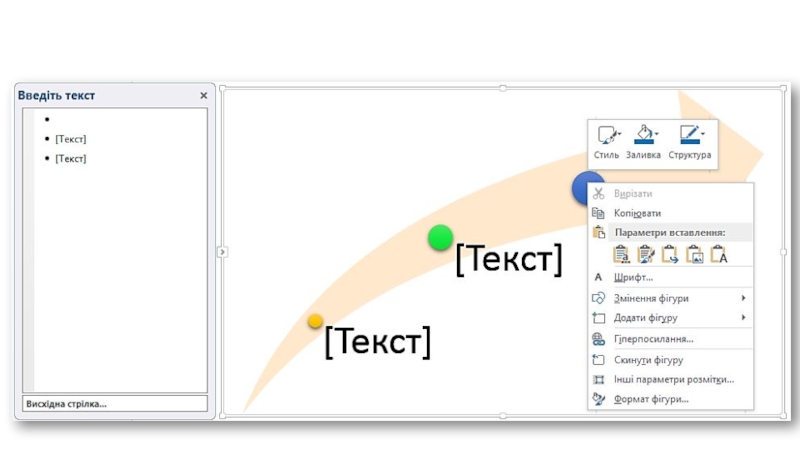Open Формат фігури... dialog
Screen dimensions: 800x450
(x=651, y=399)
